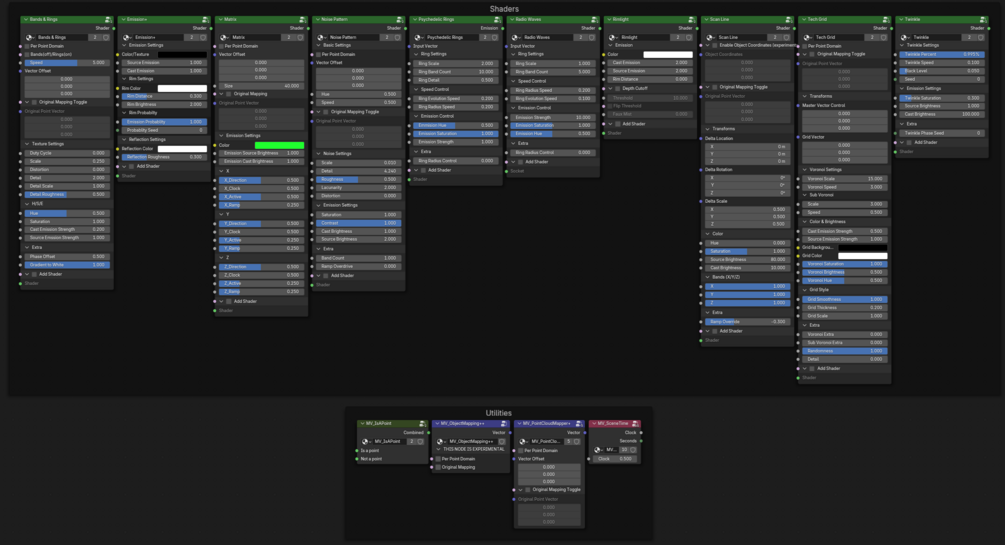
Task: Toggle fake user shield on MV_ObjectMapping++ datablock
Action: tap(502, 441)
